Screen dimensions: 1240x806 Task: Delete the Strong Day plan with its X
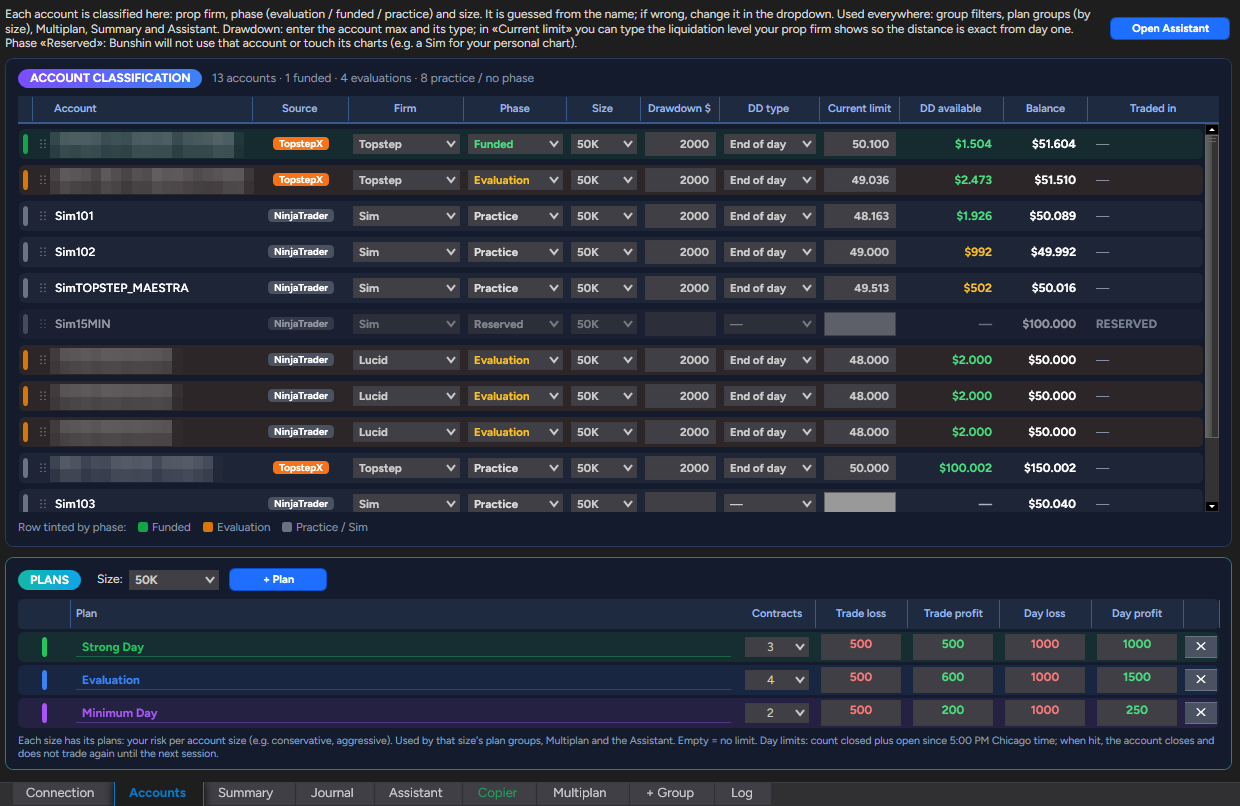pos(1201,646)
